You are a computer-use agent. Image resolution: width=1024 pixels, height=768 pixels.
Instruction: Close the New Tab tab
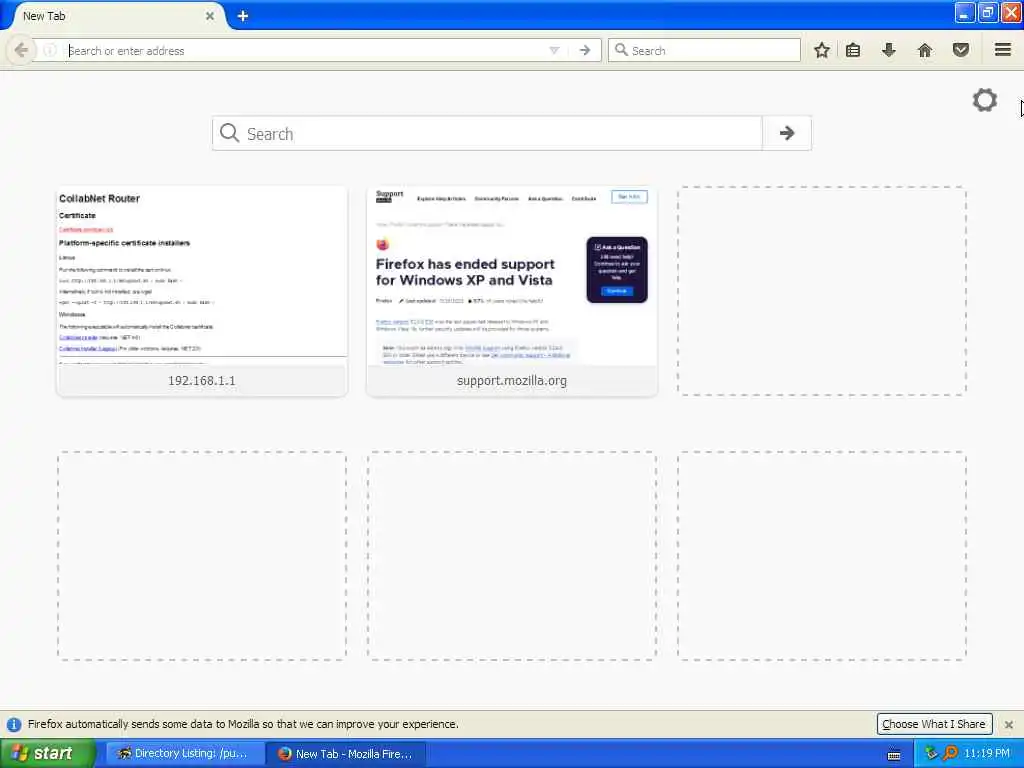[210, 16]
